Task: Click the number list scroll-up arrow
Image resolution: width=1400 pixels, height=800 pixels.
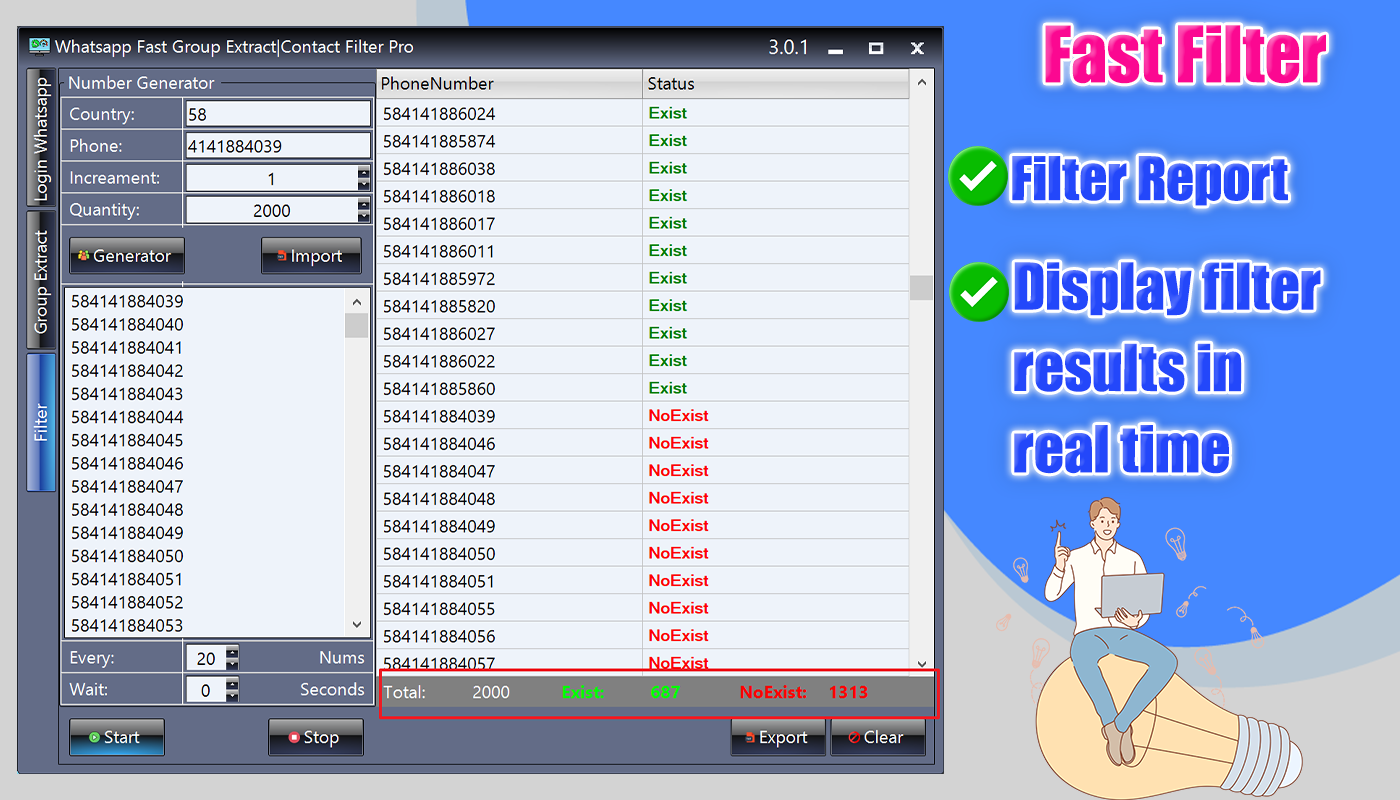Action: pyautogui.click(x=357, y=301)
